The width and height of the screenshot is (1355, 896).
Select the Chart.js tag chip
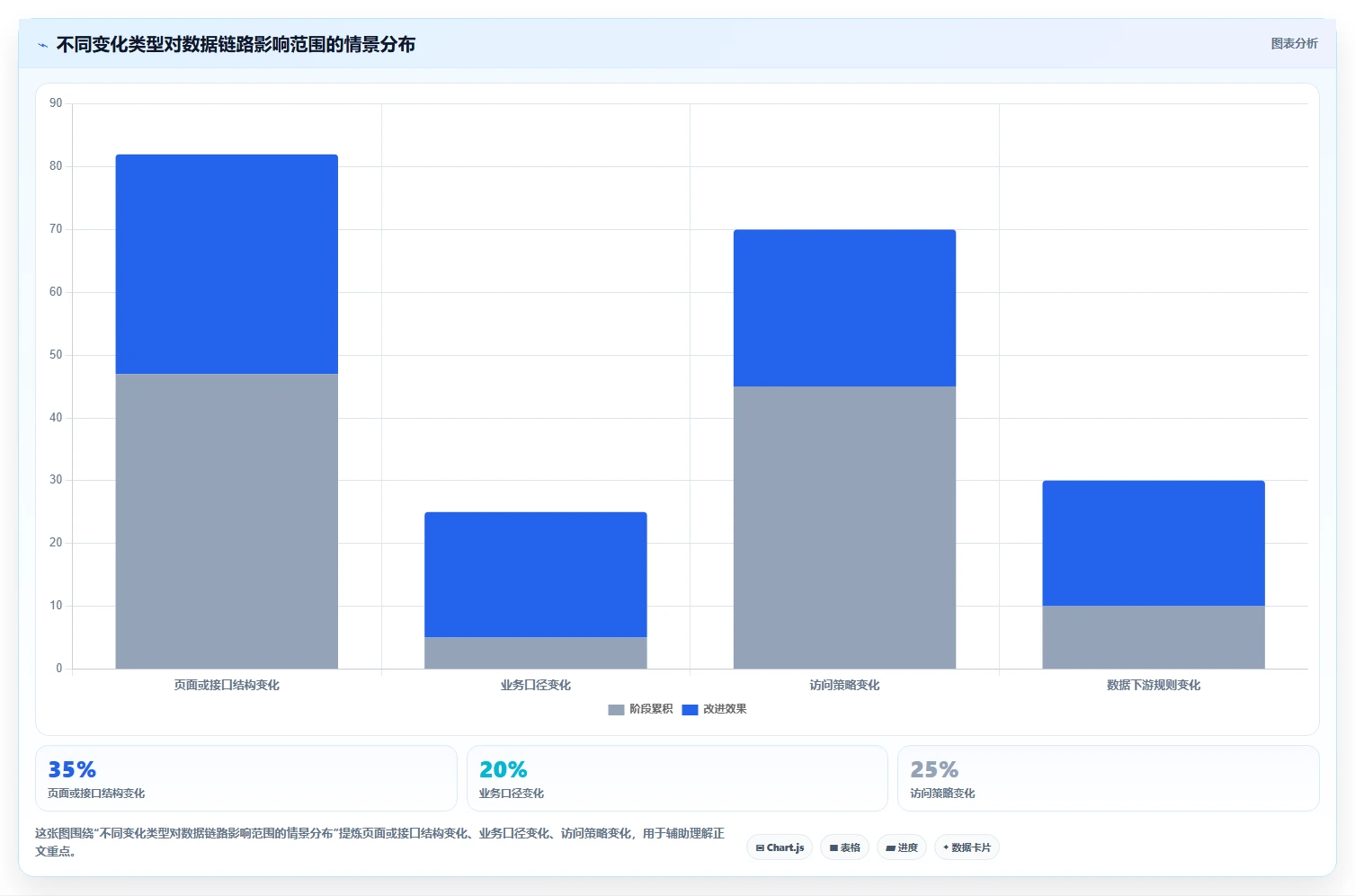(x=780, y=847)
